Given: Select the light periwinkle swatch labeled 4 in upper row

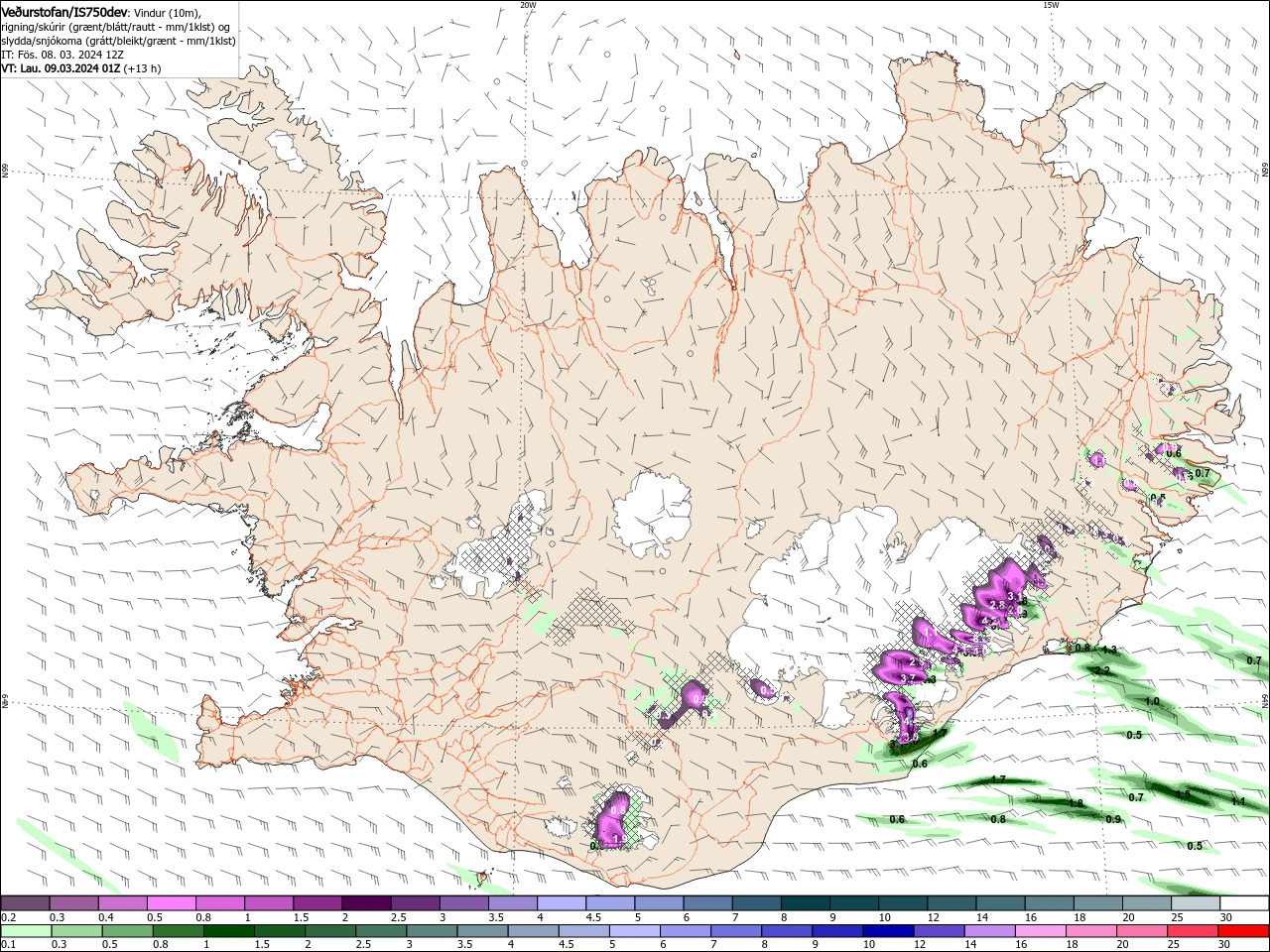Looking at the screenshot, I should [x=561, y=903].
